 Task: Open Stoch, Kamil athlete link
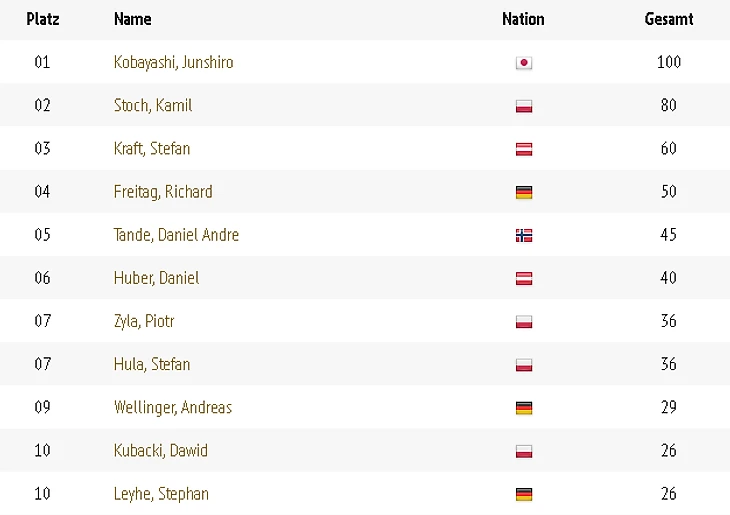click(x=153, y=105)
